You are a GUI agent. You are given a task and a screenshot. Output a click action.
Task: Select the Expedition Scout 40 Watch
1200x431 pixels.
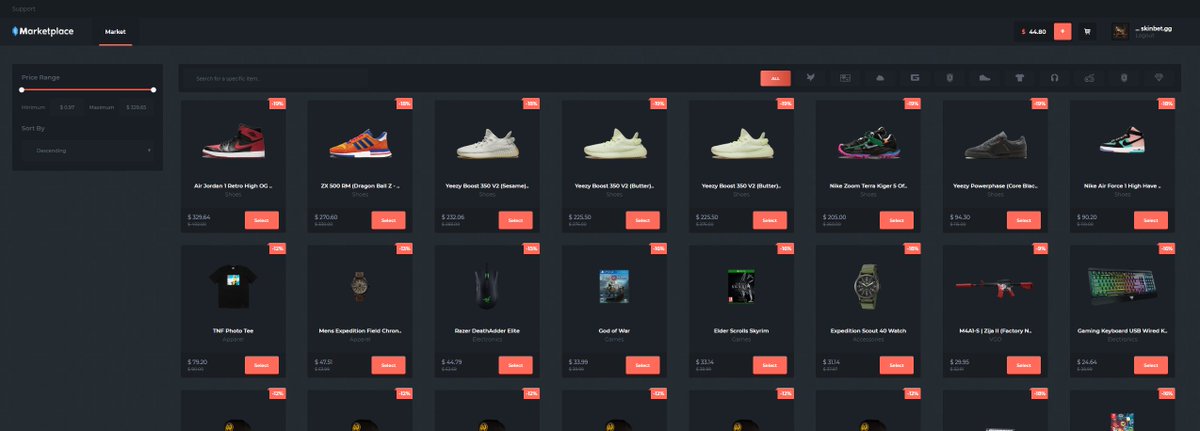pos(897,365)
